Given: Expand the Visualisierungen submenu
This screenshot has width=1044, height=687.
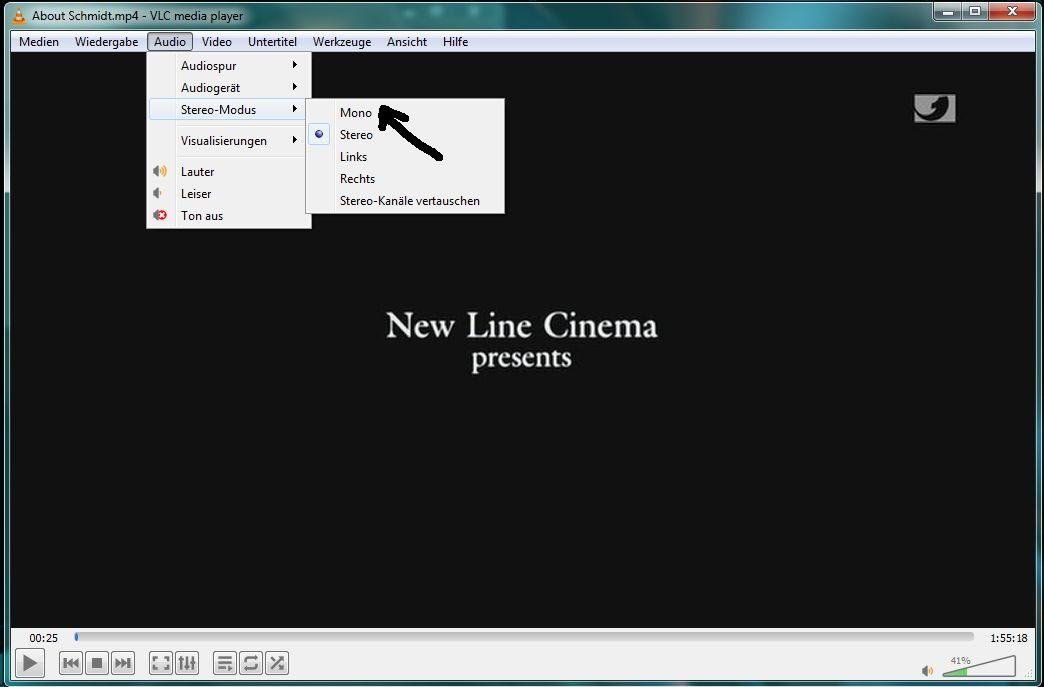Looking at the screenshot, I should click(229, 140).
